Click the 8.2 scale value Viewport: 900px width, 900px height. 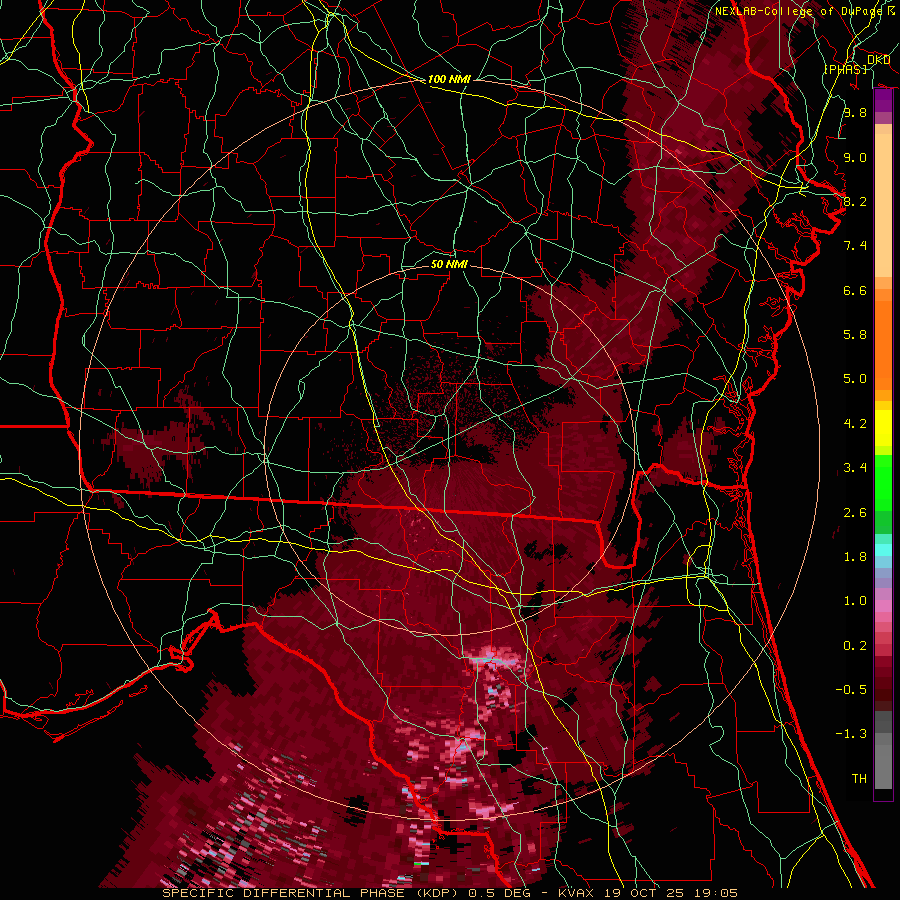click(x=855, y=201)
